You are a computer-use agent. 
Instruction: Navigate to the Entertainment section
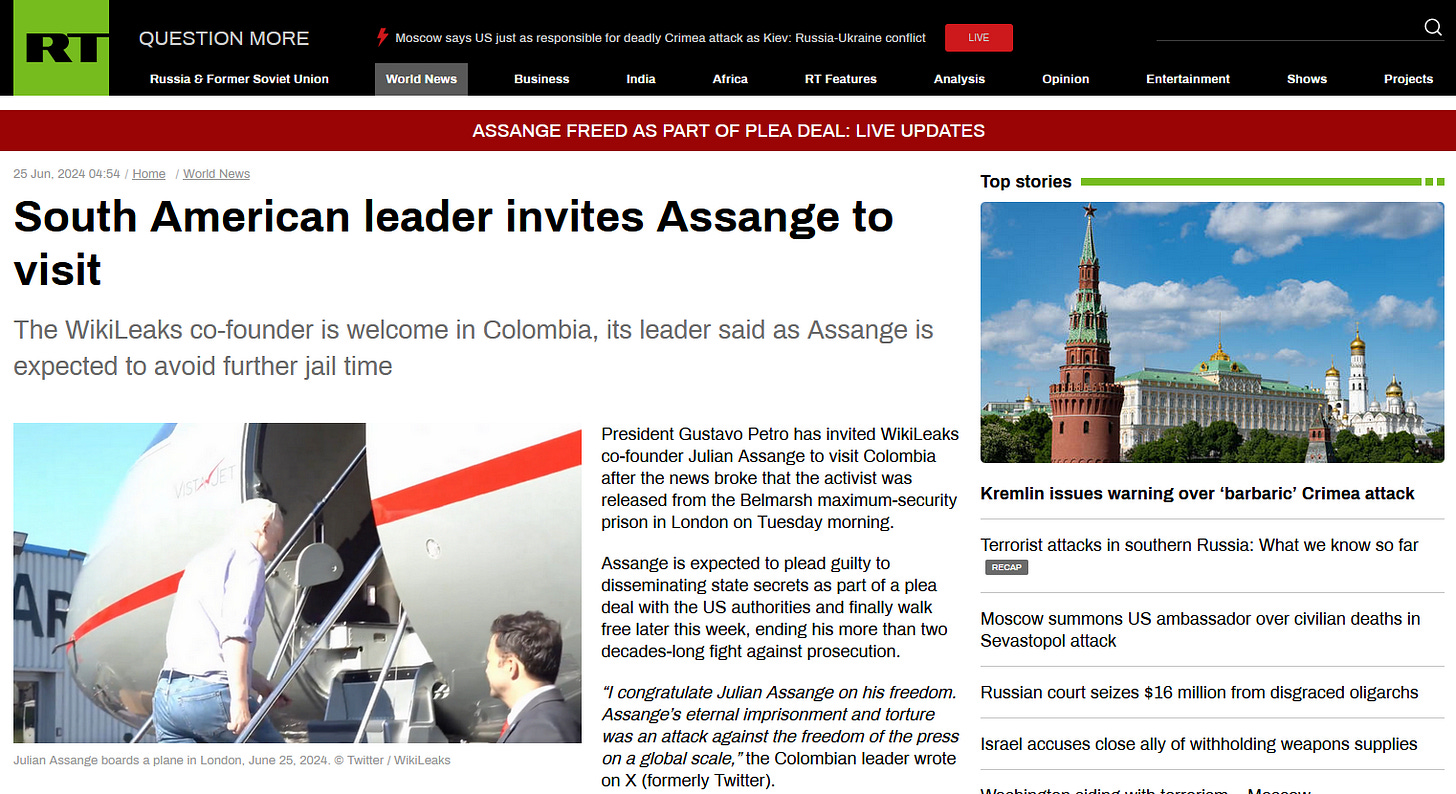pyautogui.click(x=1188, y=79)
